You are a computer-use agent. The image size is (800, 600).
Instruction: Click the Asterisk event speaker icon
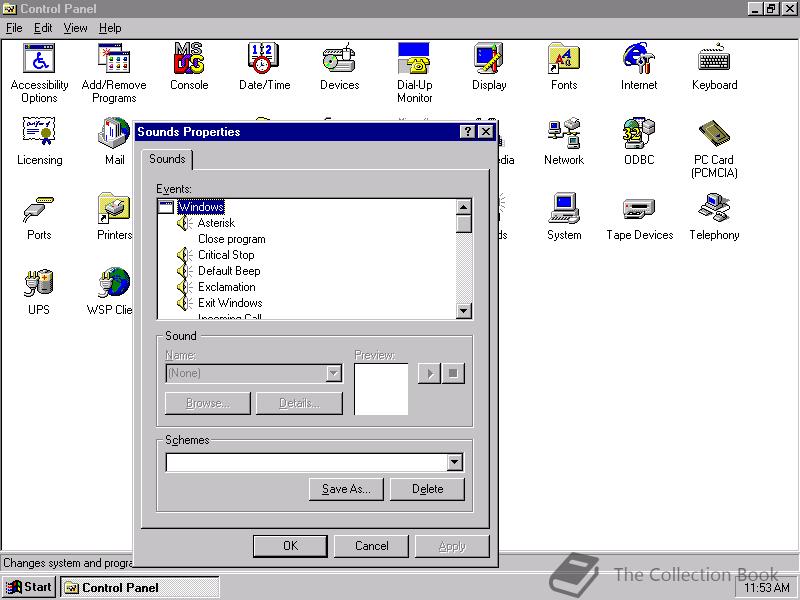184,223
